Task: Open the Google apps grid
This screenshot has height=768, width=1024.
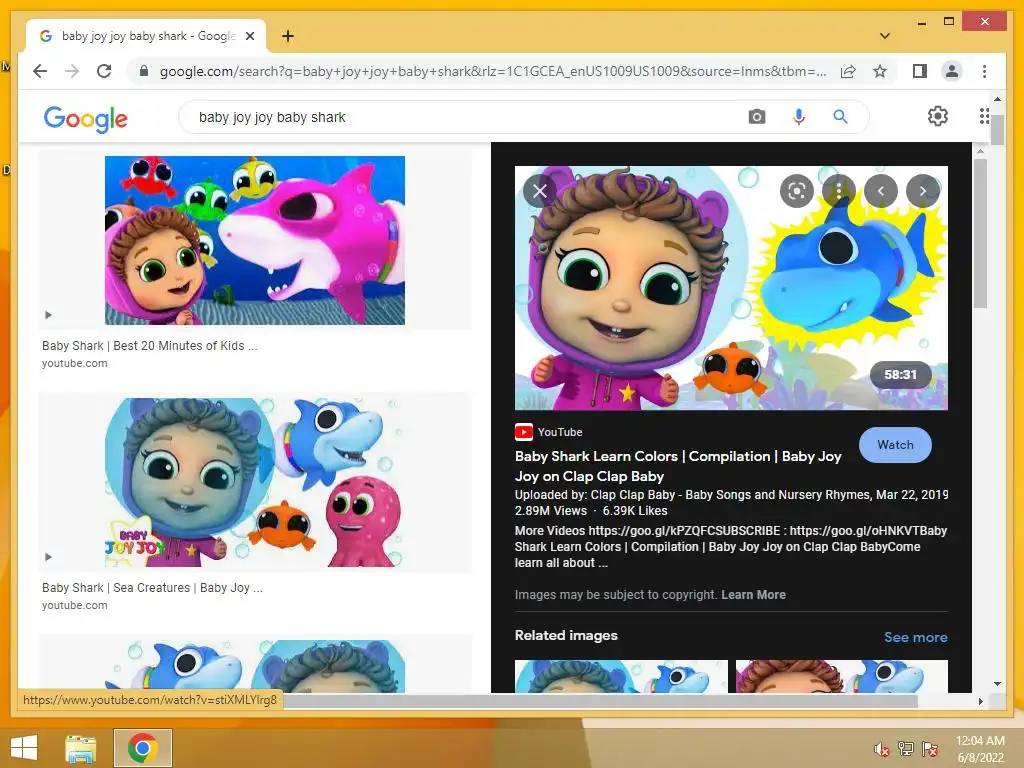Action: click(x=984, y=116)
